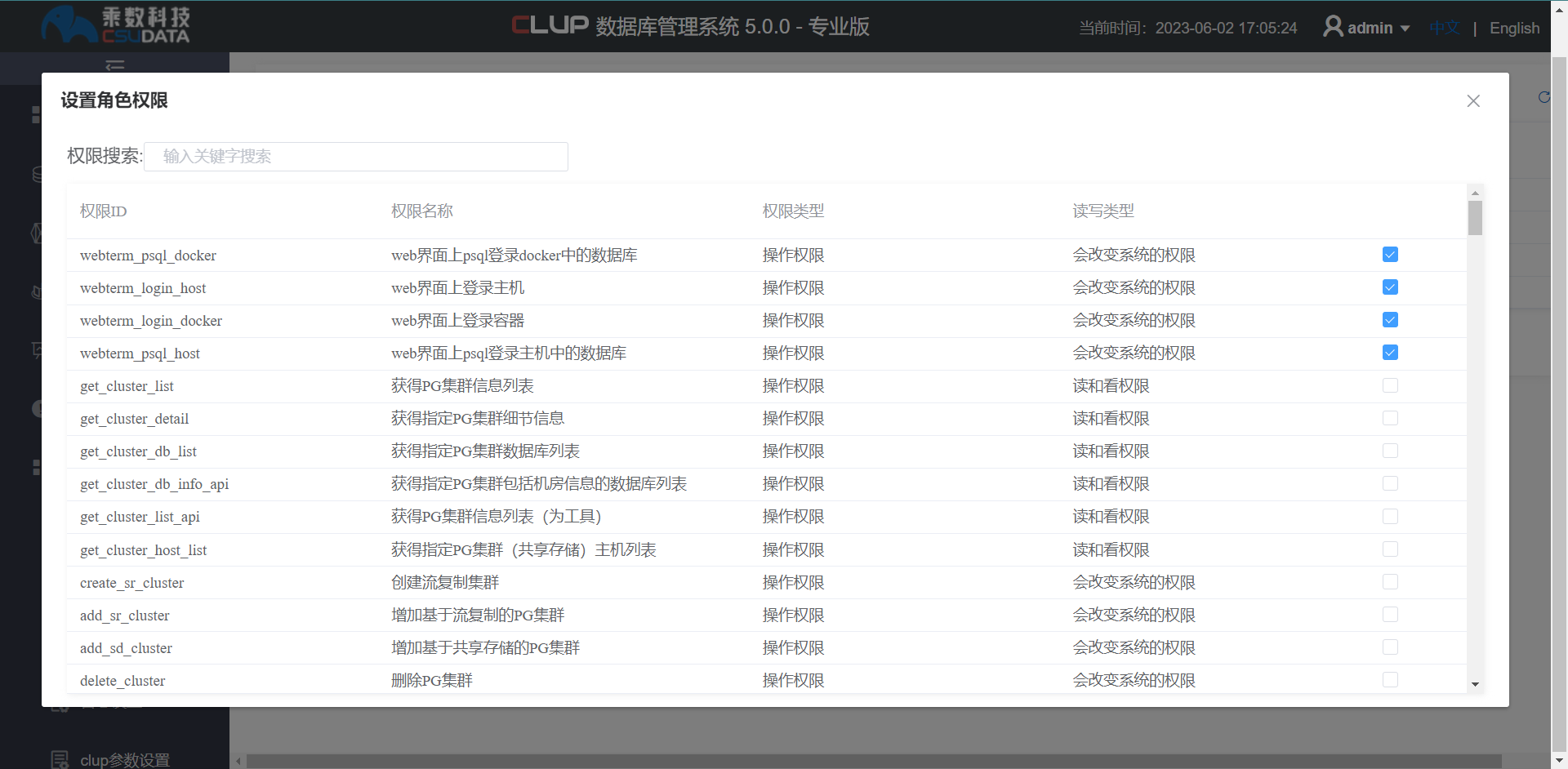Screen dimensions: 1568x769
Task: Click the dialog's vertical scrollbar thumb
Action: pyautogui.click(x=1474, y=218)
